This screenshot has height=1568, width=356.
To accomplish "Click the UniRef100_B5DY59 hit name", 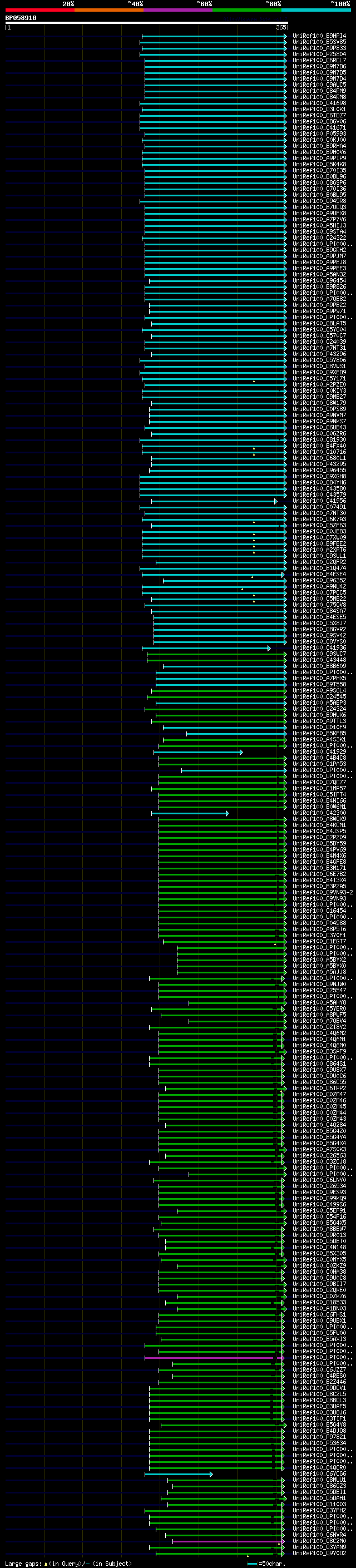I will point(319,843).
